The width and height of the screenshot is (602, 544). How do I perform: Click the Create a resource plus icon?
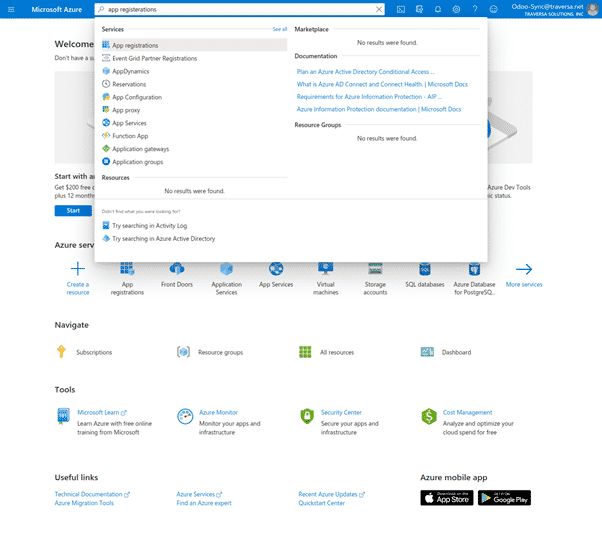78,269
